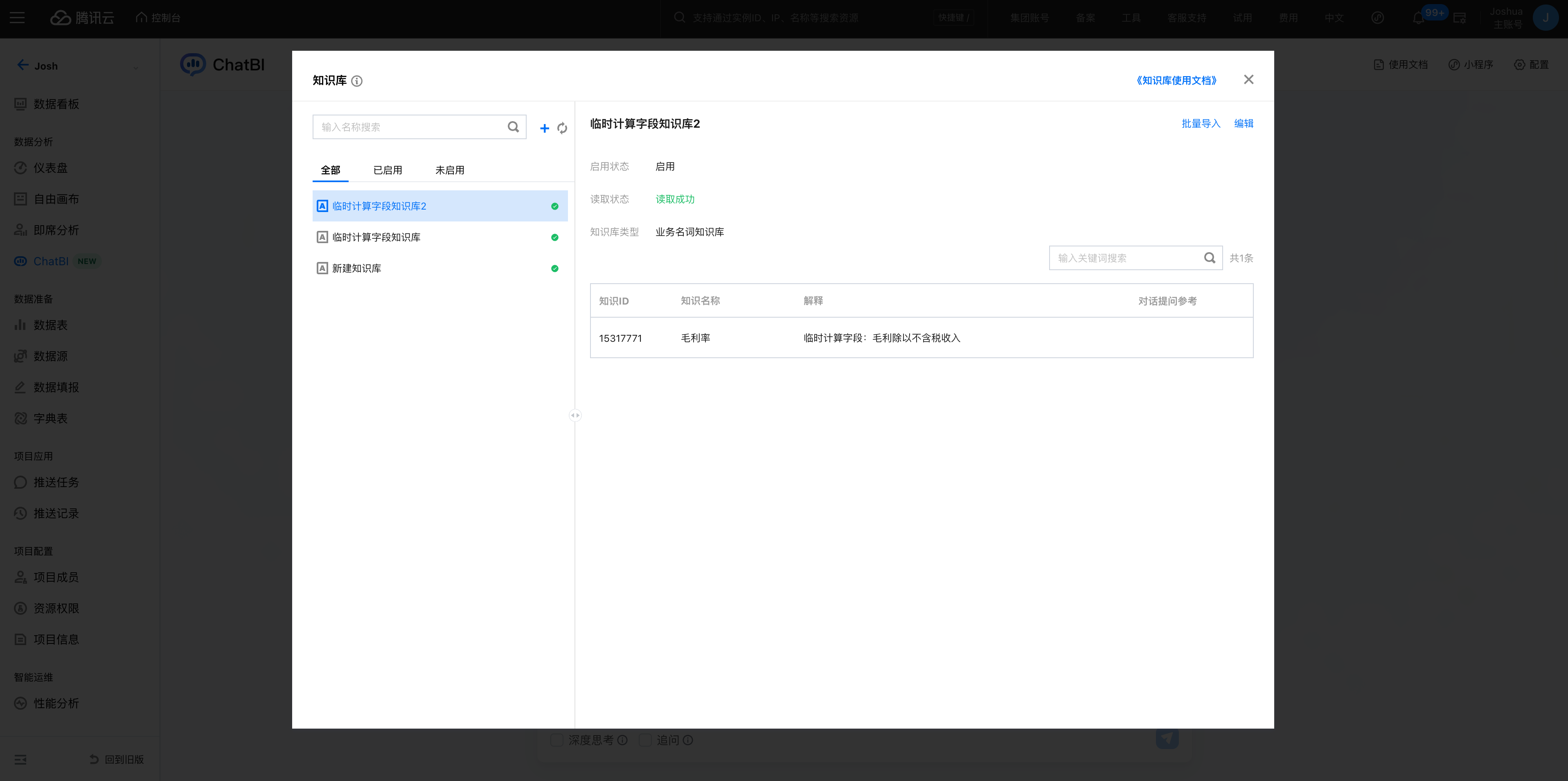Viewport: 1568px width, 781px height.
Task: Open the info icon next to 知识库 title
Action: coord(357,81)
